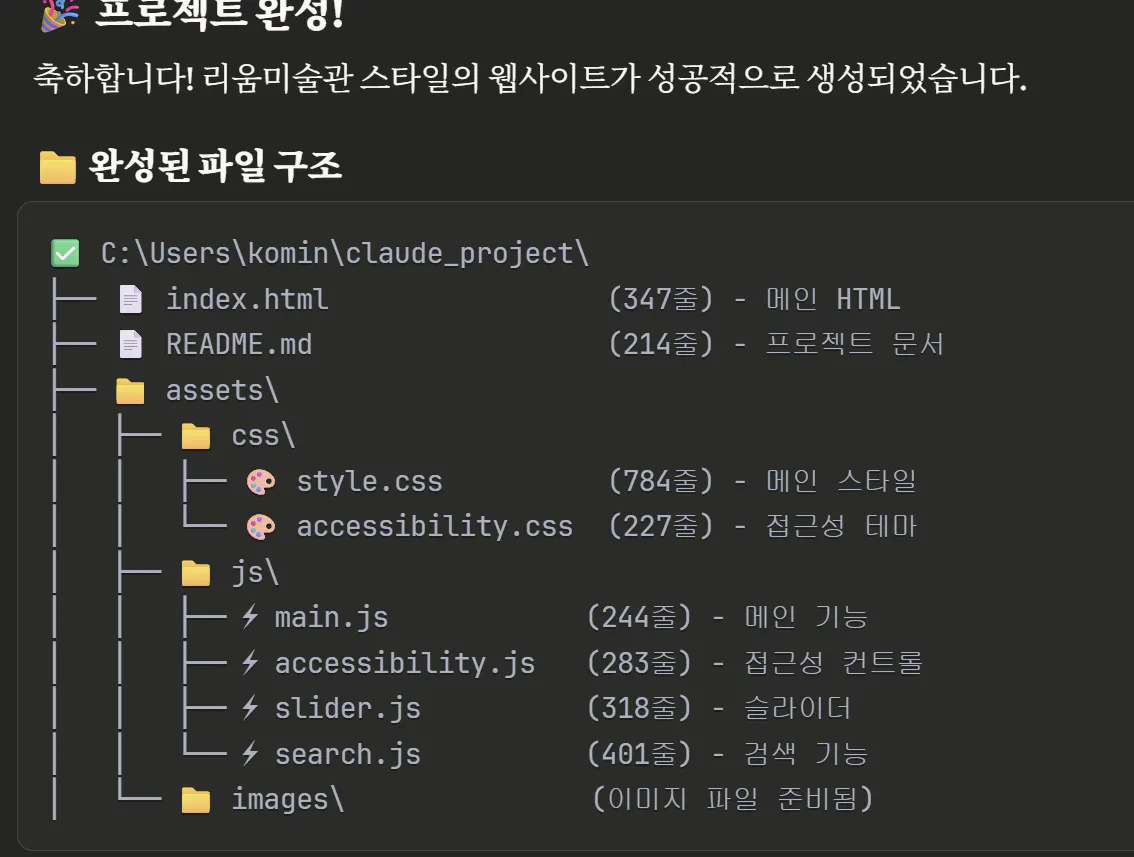1134x857 pixels.
Task: Click the (401줄) line count text
Action: [x=639, y=754]
